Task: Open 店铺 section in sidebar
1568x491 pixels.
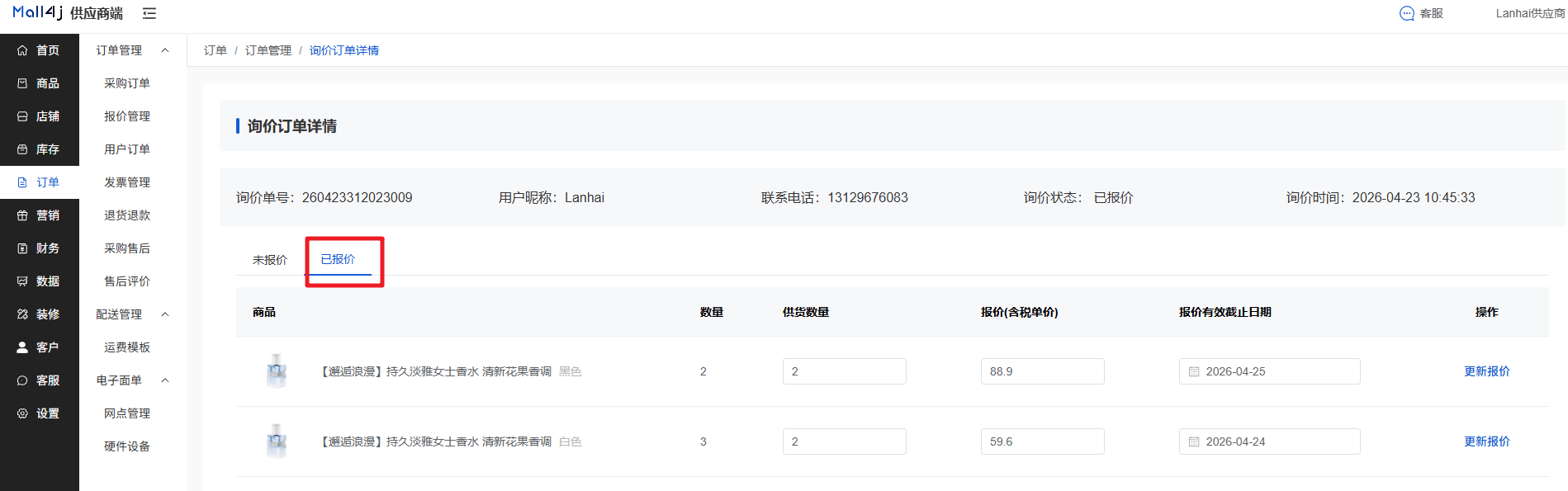Action: [40, 116]
